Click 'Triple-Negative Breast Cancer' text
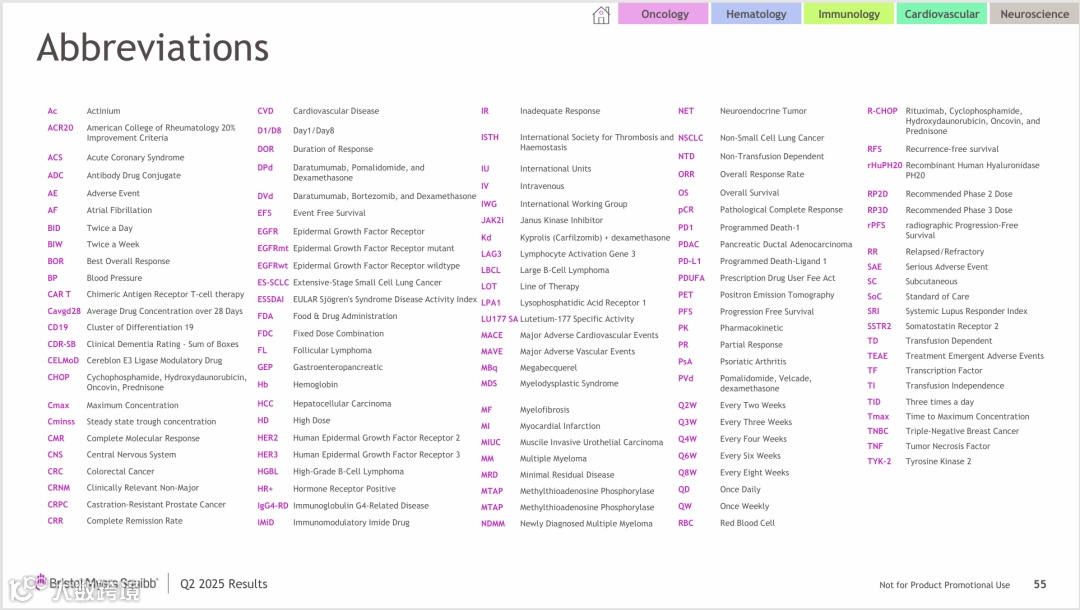 (962, 431)
